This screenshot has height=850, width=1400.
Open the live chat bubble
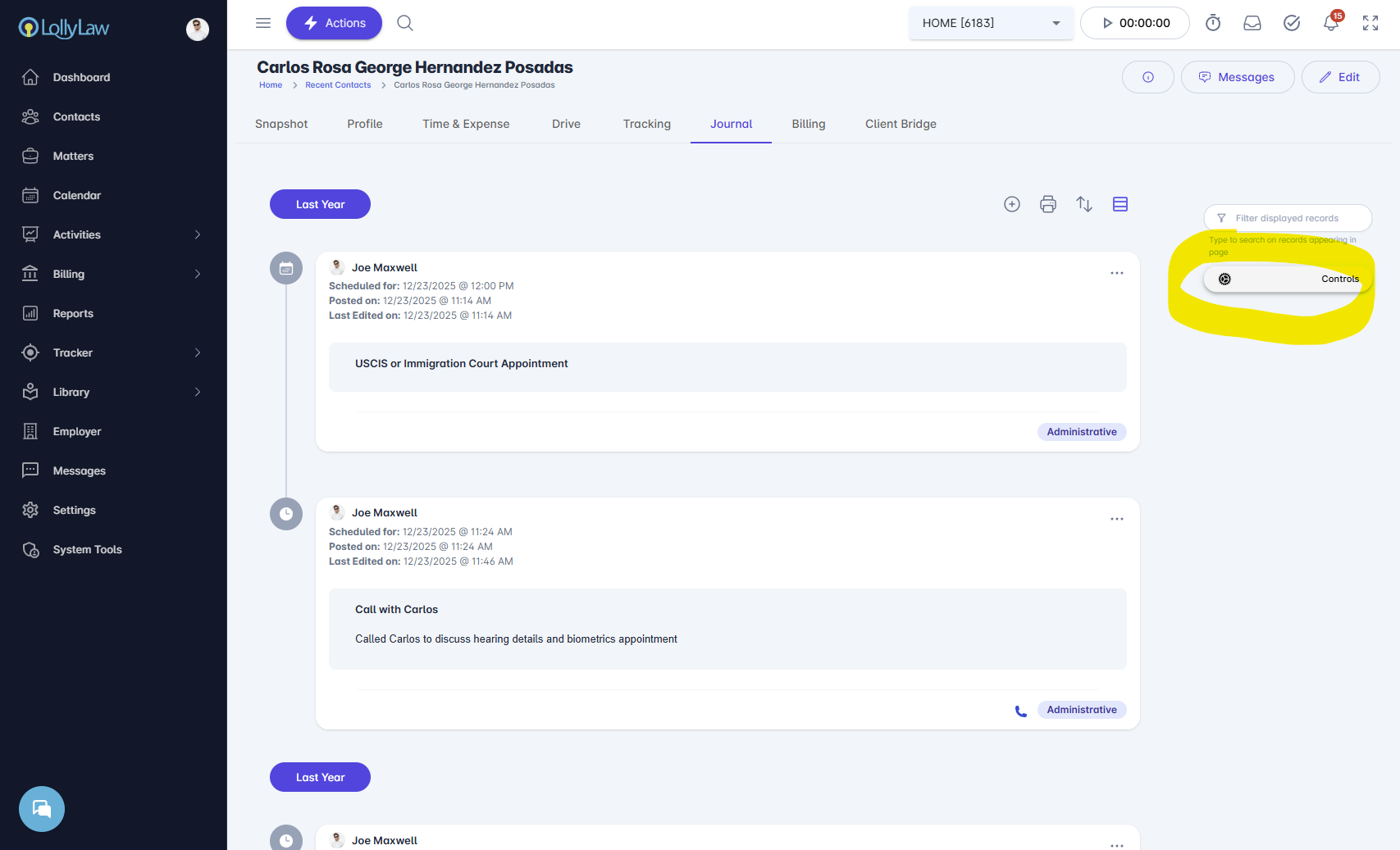coord(42,809)
